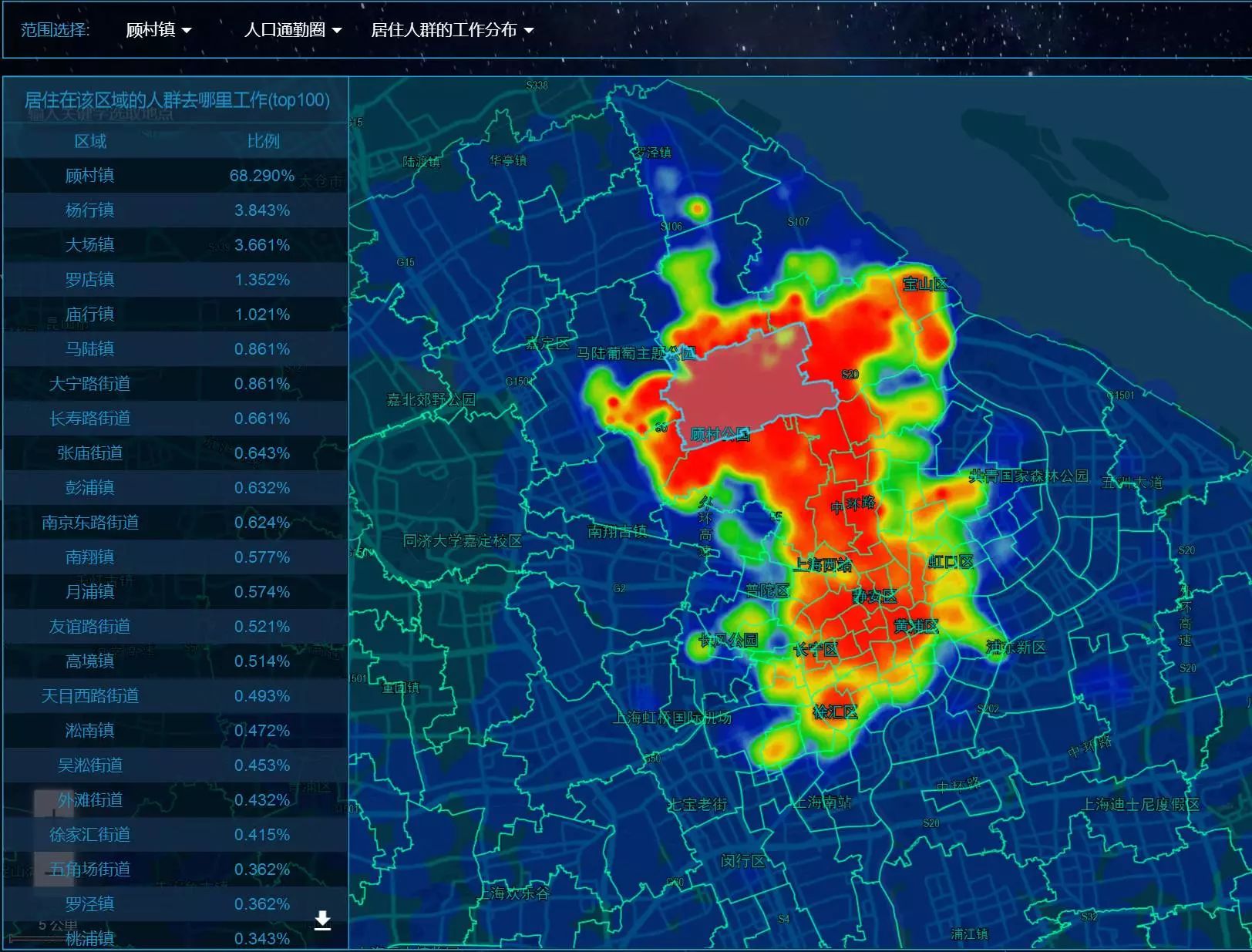Screen dimensions: 1252x952
Task: Select the 徐家汇街道 table row
Action: coord(176,835)
